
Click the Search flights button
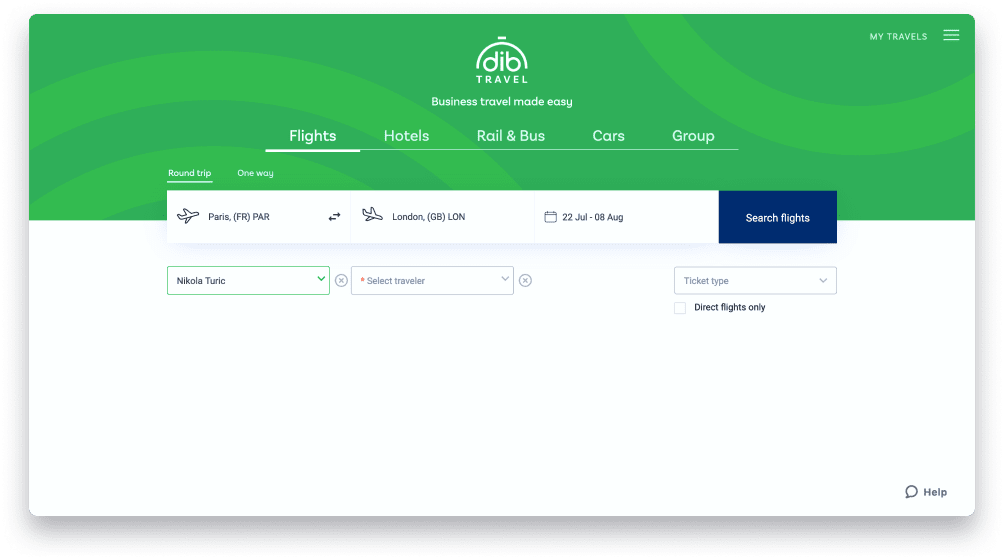(777, 217)
